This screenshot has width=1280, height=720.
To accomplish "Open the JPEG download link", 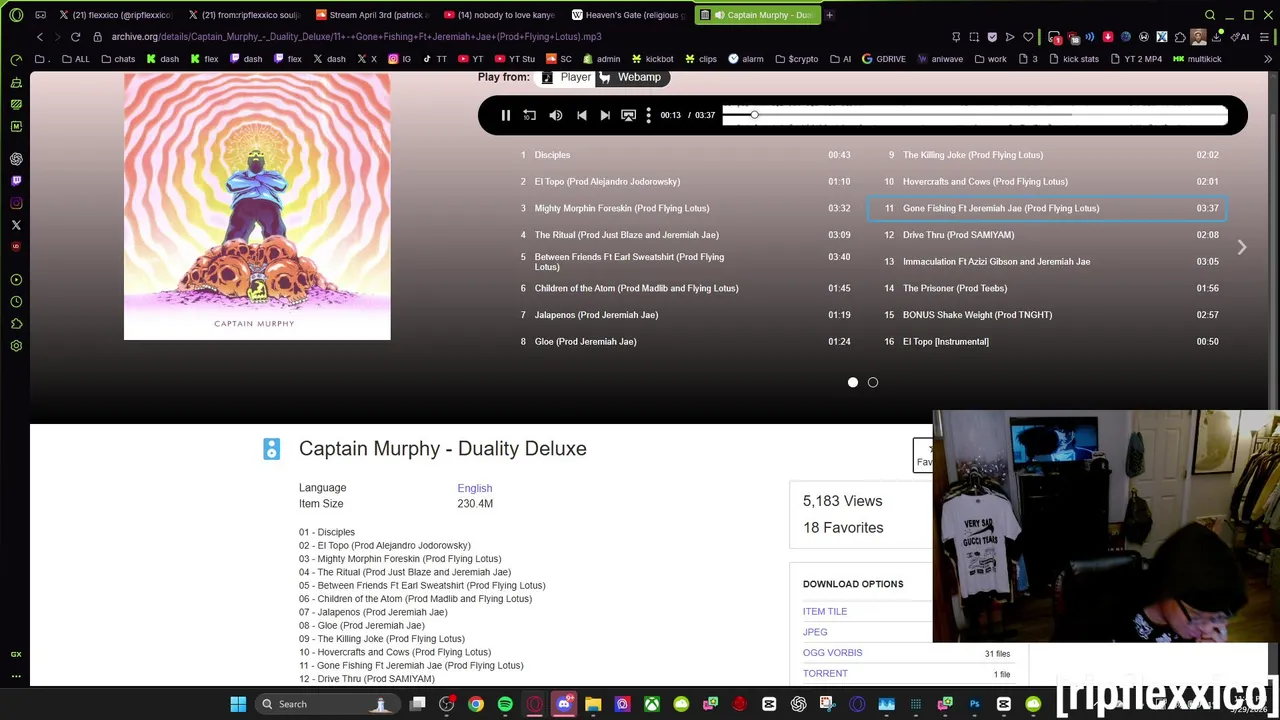I will tap(815, 632).
